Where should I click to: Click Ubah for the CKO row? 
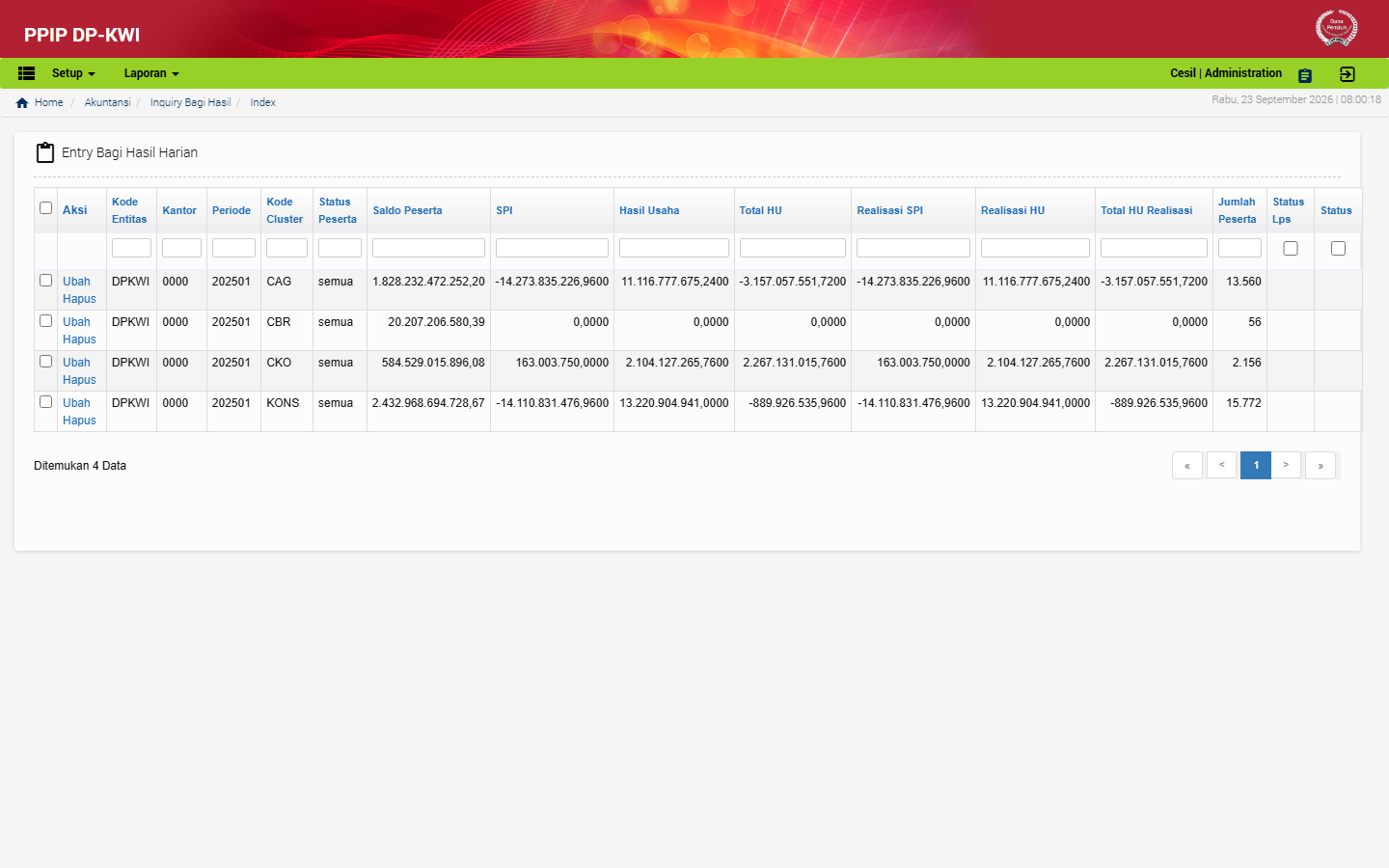76,363
